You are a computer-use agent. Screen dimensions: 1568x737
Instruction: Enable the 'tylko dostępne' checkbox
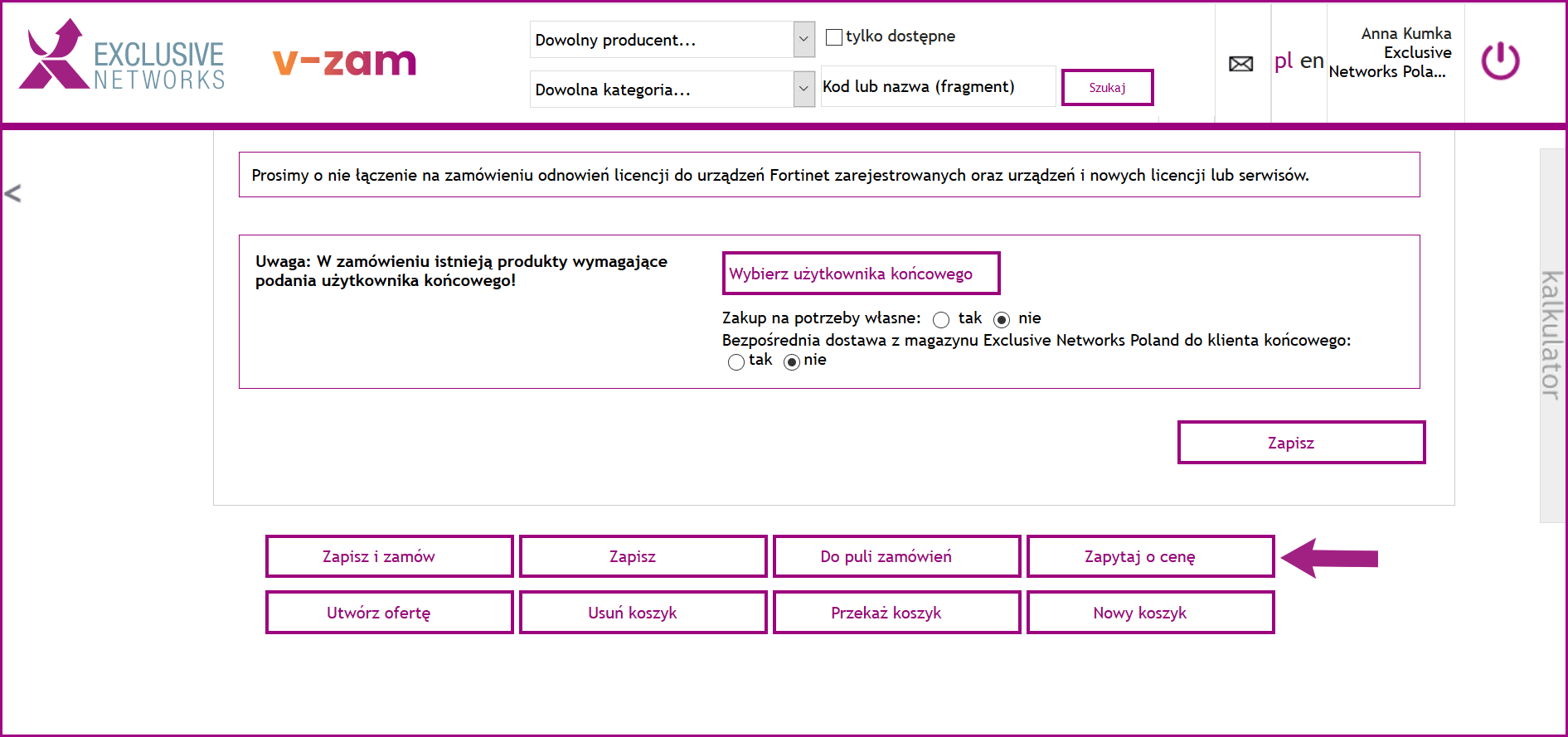pos(834,37)
